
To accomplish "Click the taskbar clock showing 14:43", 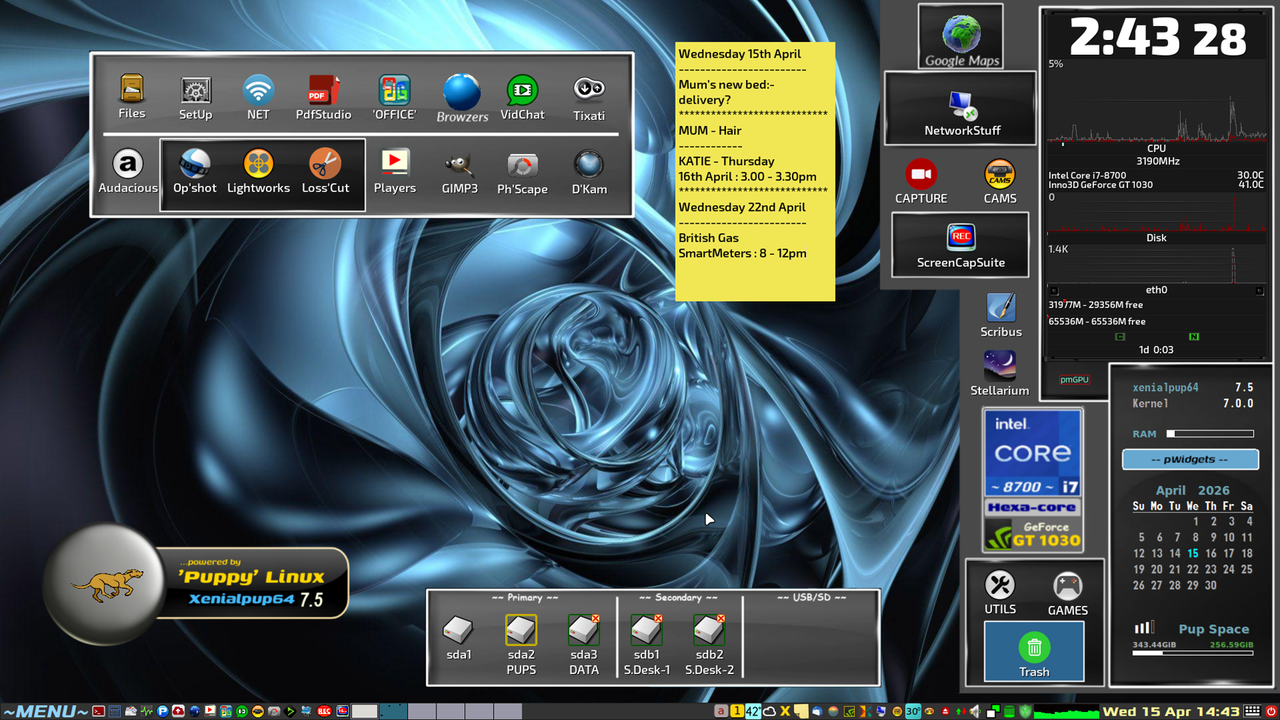I will [1172, 711].
